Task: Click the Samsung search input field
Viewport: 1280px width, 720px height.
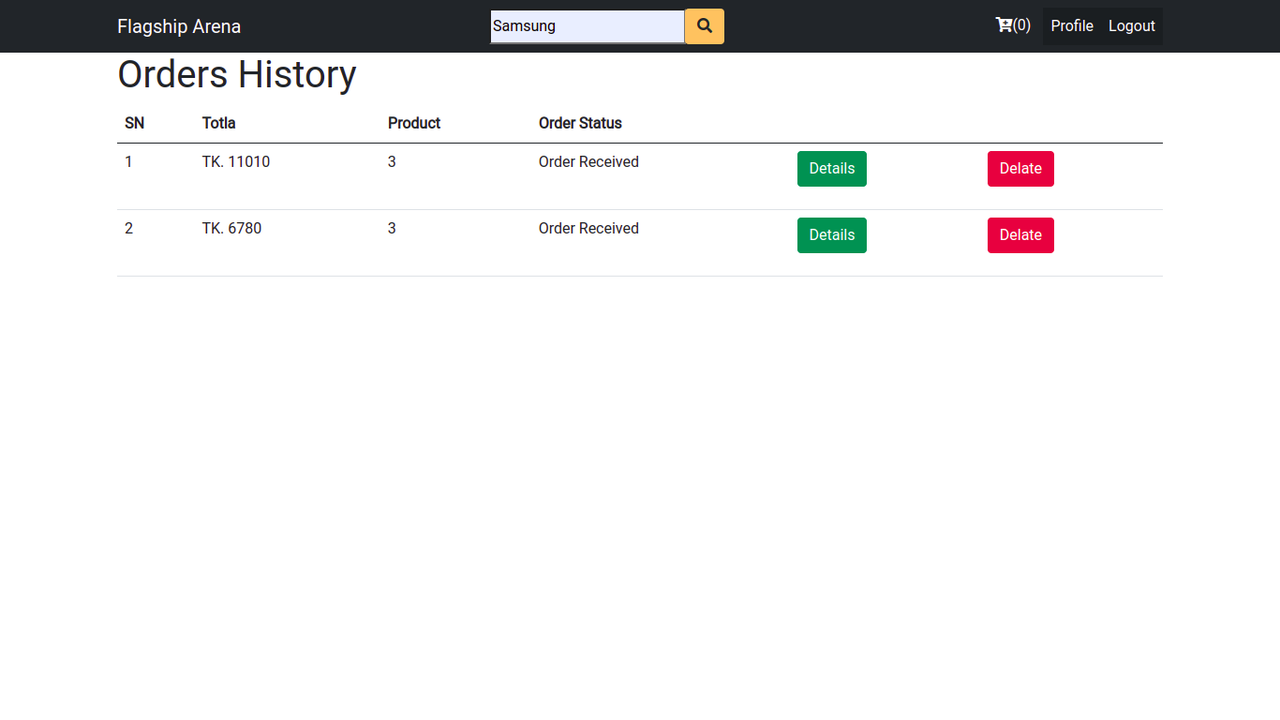Action: (x=587, y=26)
